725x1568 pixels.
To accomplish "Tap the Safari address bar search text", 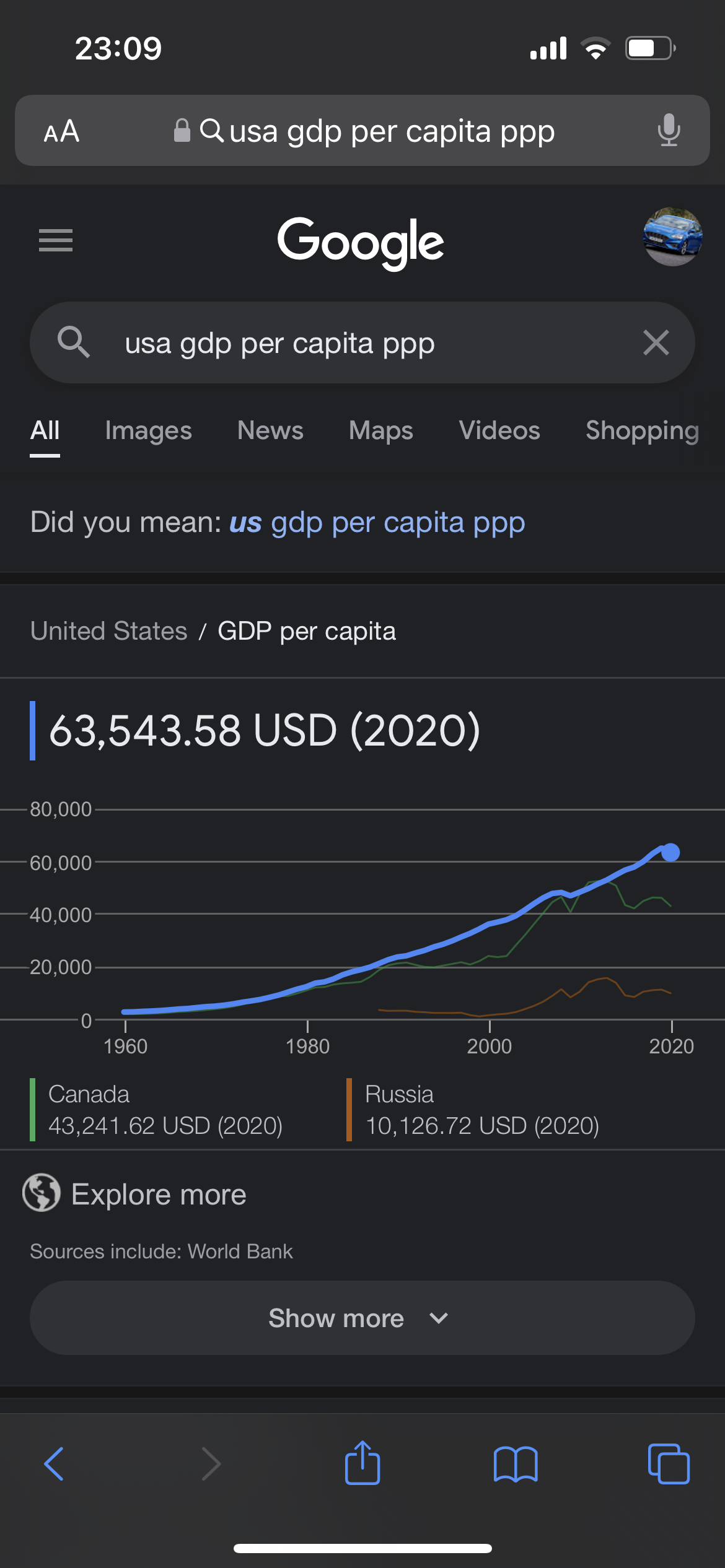I will pos(392,131).
